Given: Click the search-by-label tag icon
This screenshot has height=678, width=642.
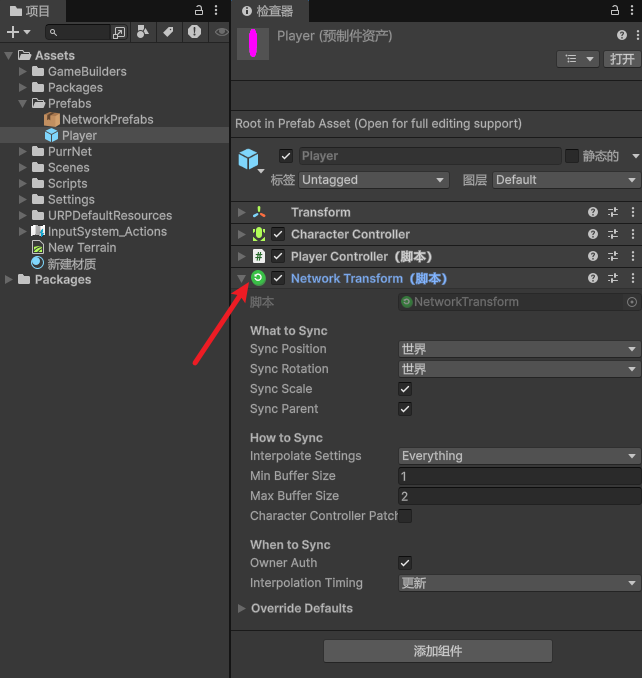Looking at the screenshot, I should coord(169,32).
